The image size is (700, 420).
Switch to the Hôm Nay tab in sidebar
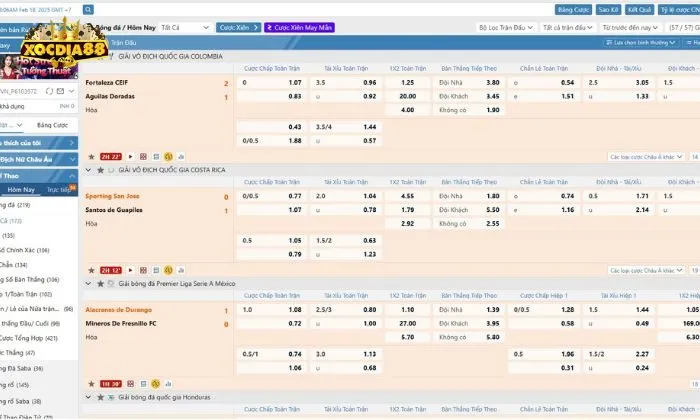21,189
